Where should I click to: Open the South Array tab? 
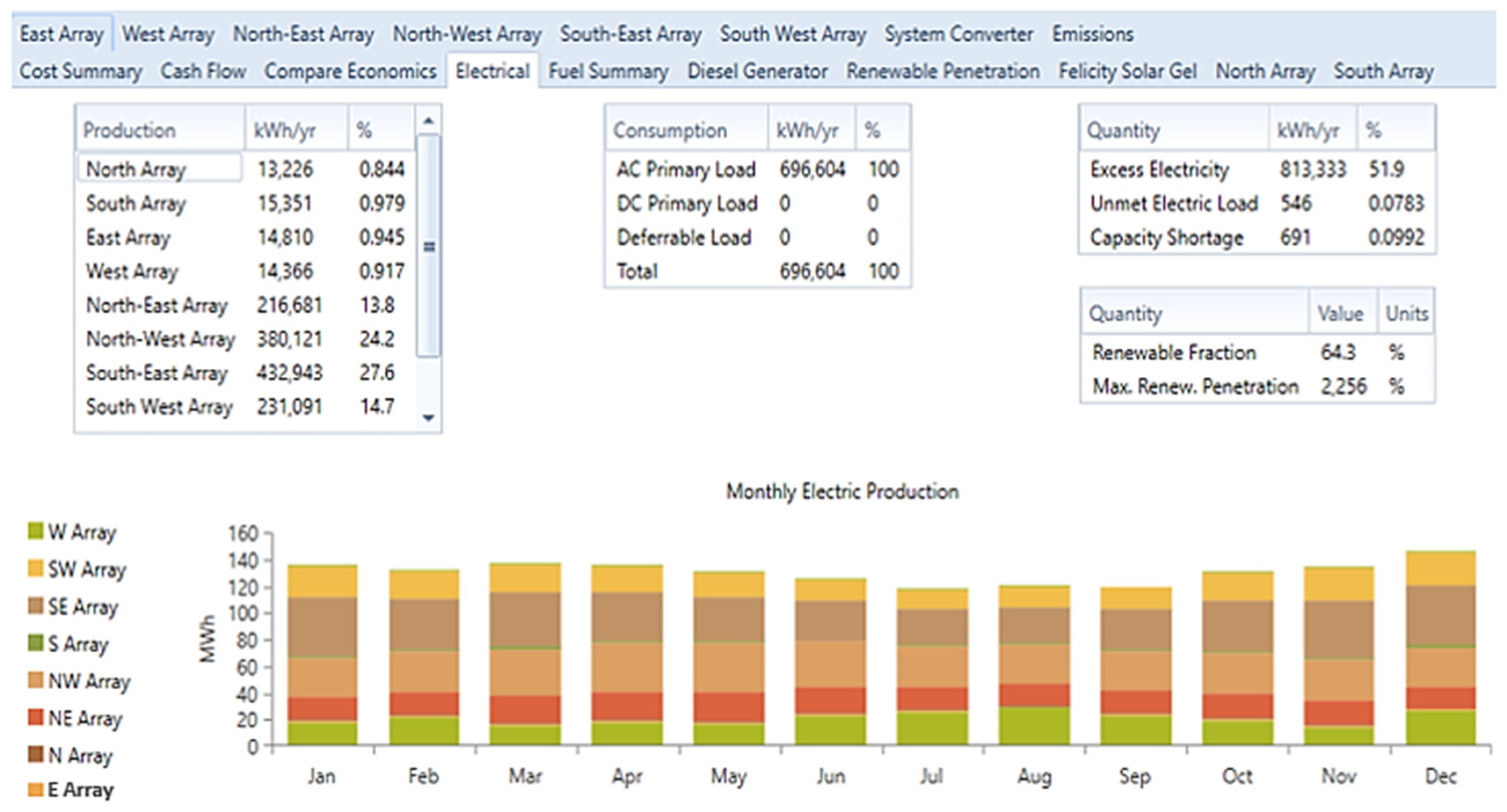point(1383,71)
